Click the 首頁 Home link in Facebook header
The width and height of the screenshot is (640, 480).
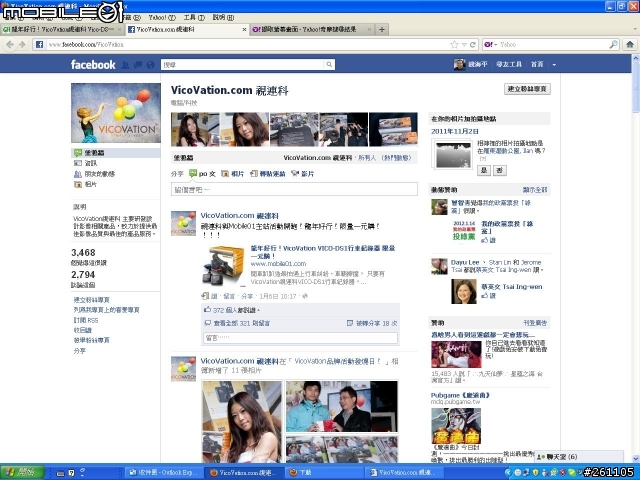[x=537, y=64]
